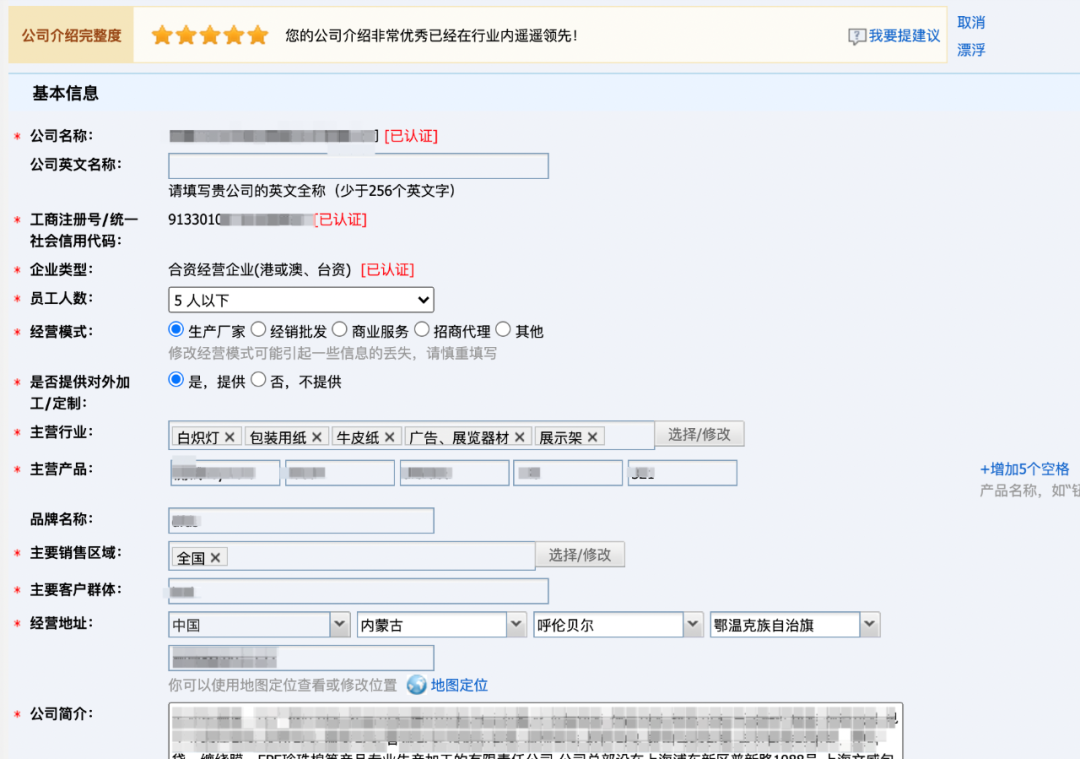Remove the 包装用纸 tag with its X
The image size is (1080, 759).
tap(317, 437)
